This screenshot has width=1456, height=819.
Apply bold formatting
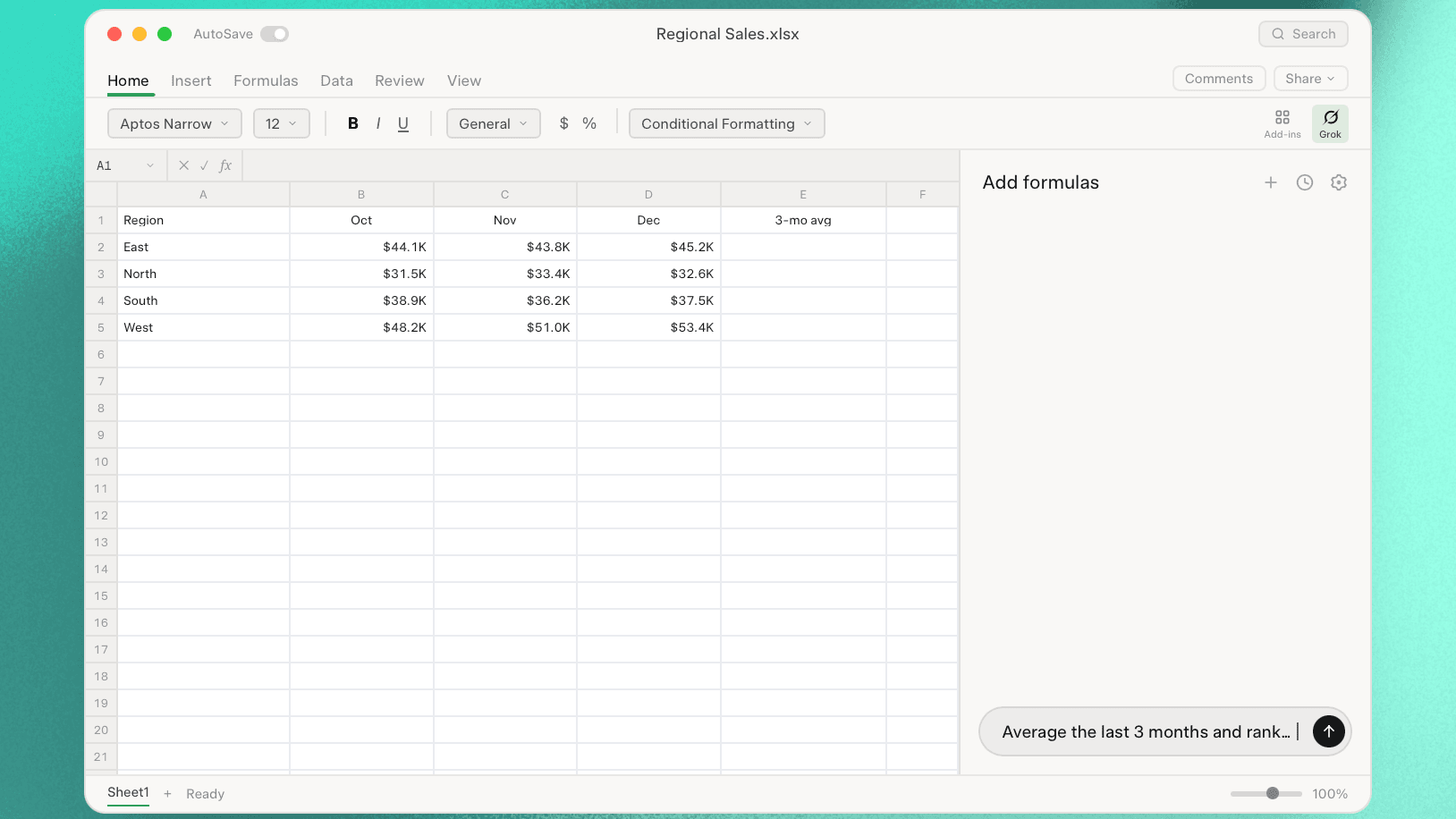point(353,123)
